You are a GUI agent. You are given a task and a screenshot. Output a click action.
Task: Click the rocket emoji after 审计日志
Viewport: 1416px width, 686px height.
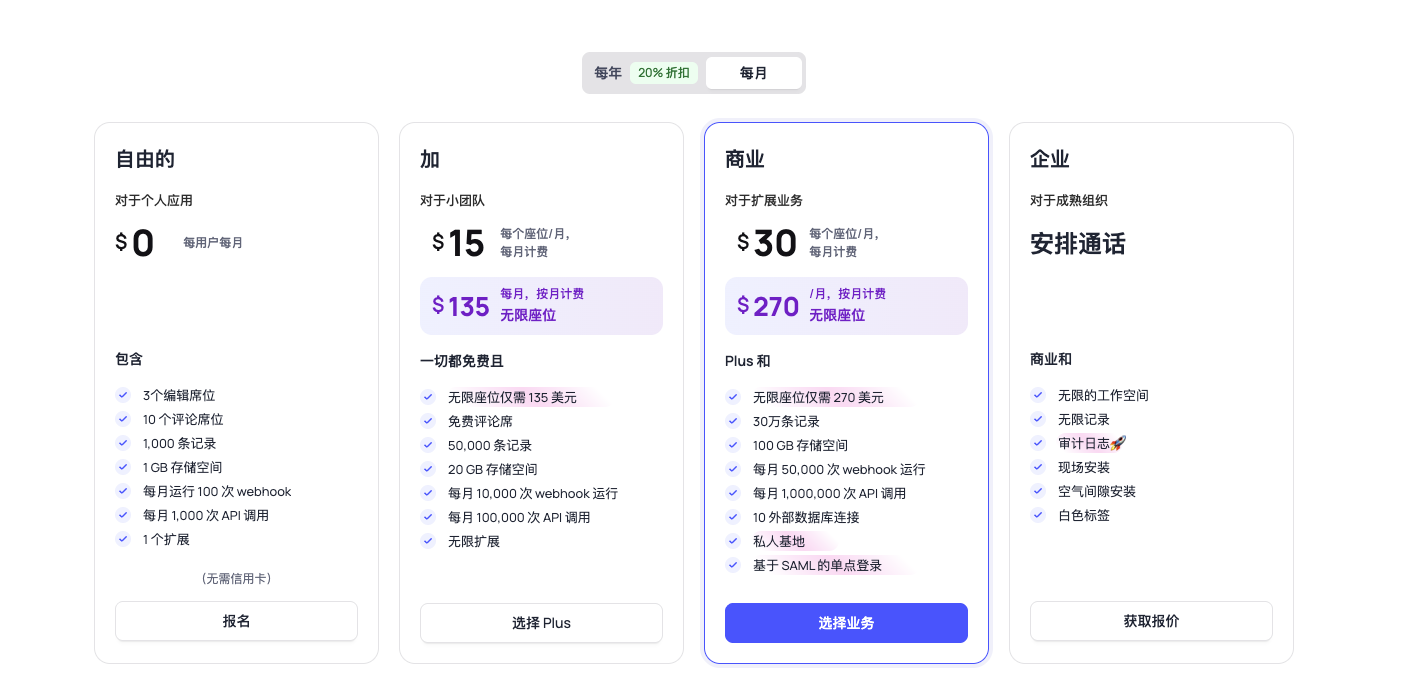point(1118,443)
